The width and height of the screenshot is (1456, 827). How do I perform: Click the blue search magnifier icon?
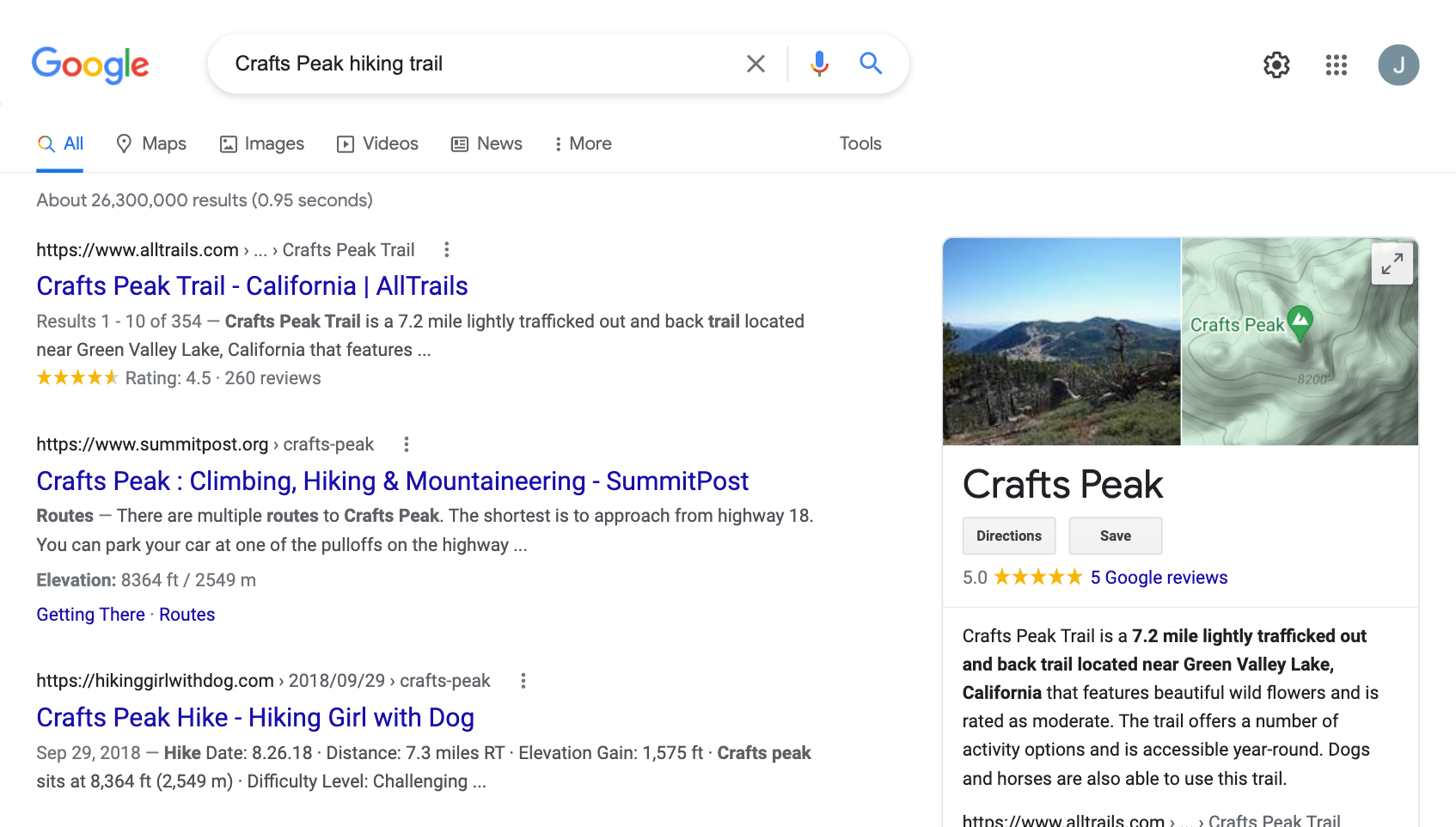tap(871, 63)
